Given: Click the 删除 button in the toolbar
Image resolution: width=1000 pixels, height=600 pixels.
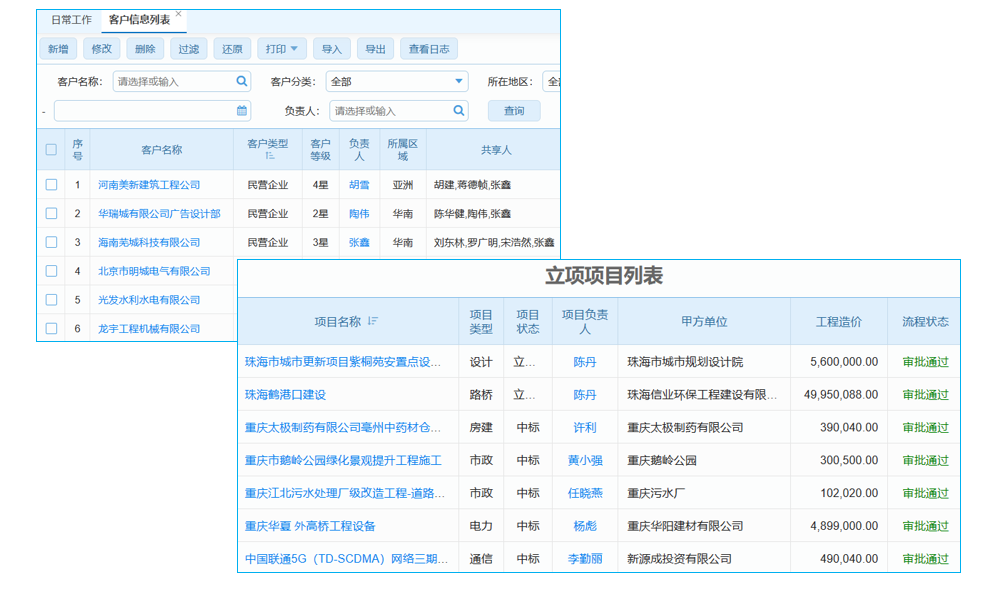Looking at the screenshot, I should coord(145,48).
